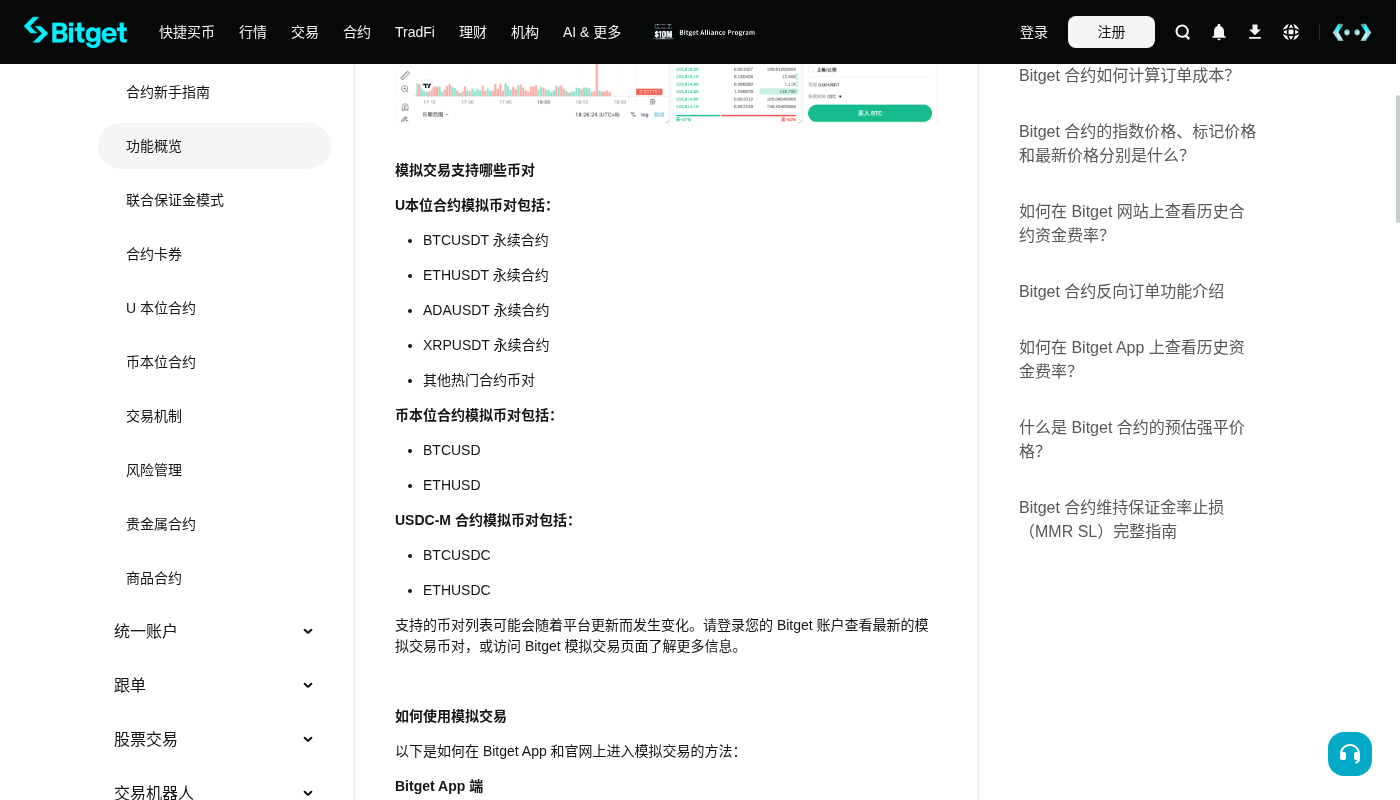
Task: Open the headset support chat button
Action: tap(1350, 754)
